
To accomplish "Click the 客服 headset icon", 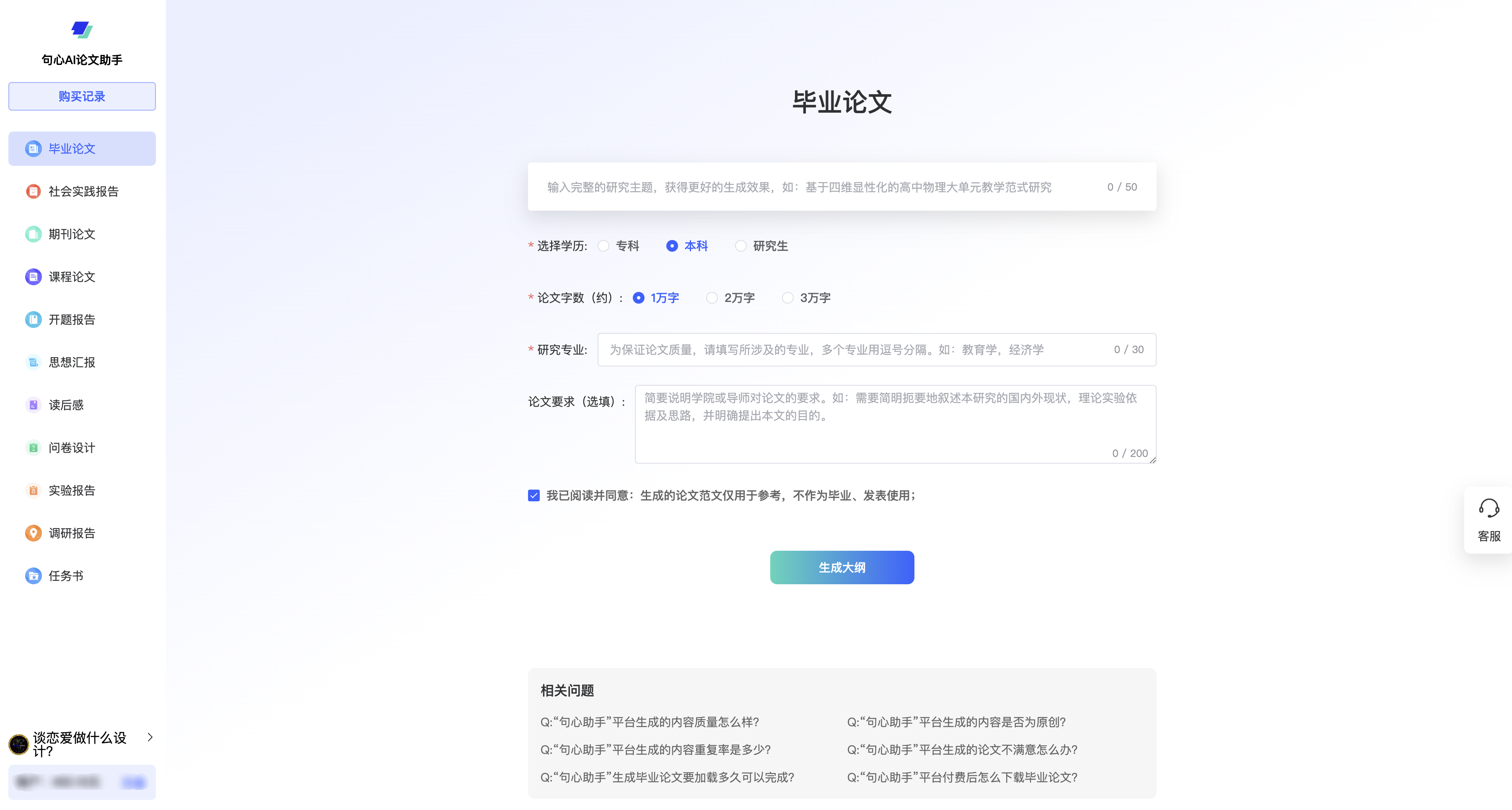I will 1489,508.
